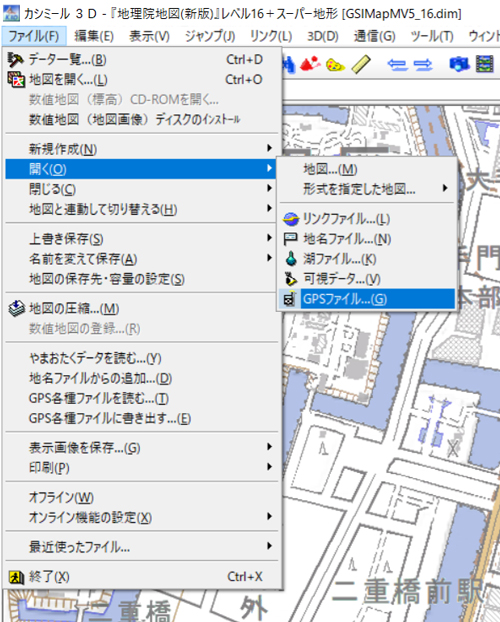Open the ツール(T) menu
The image size is (500, 622).
coord(432,36)
